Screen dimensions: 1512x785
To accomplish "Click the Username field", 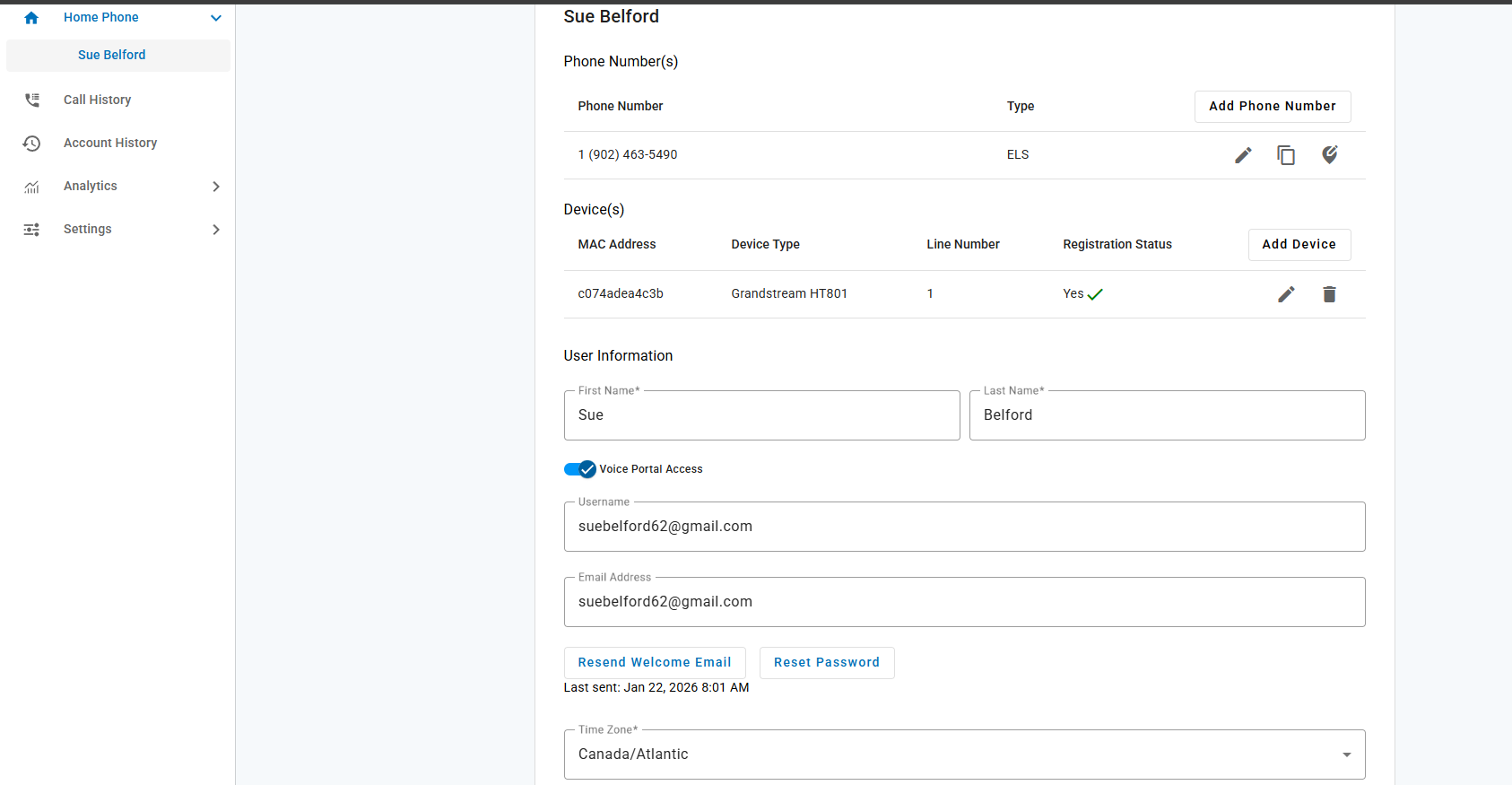I will pos(964,527).
